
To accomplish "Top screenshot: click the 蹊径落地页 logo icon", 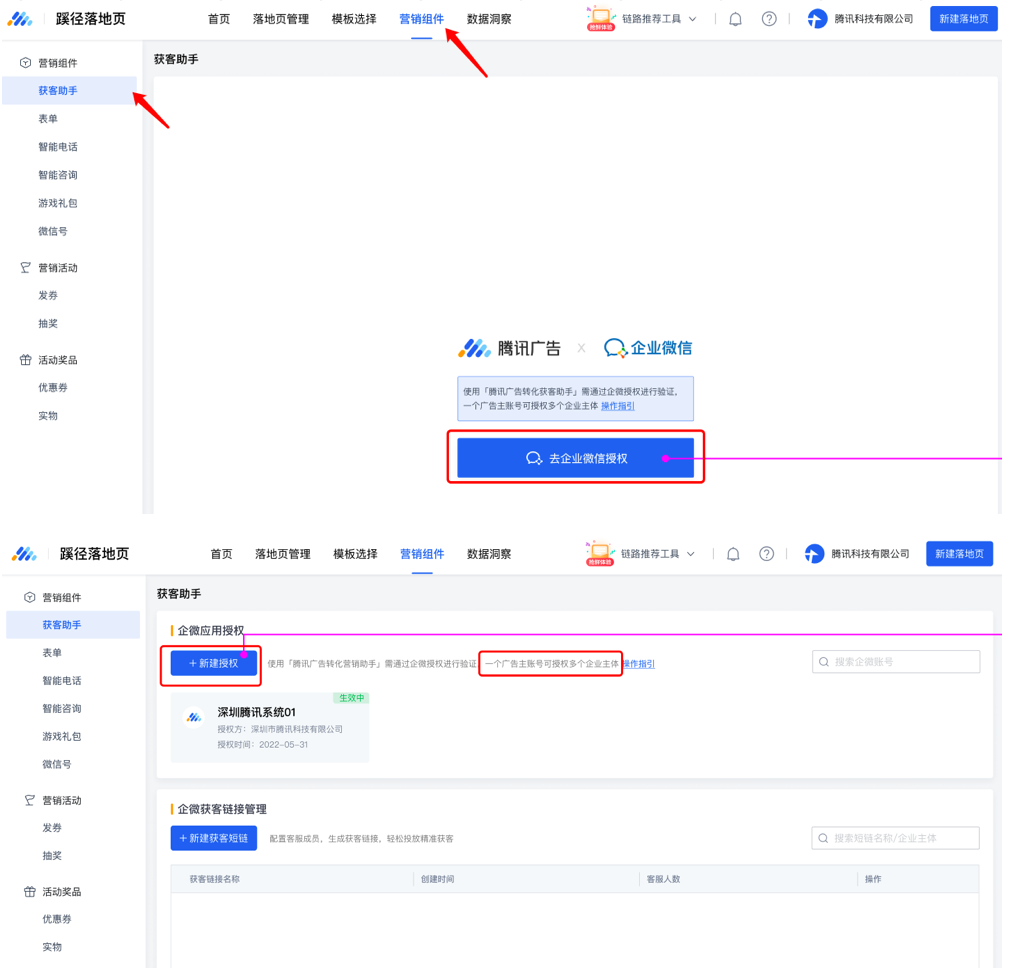I will click(20, 19).
